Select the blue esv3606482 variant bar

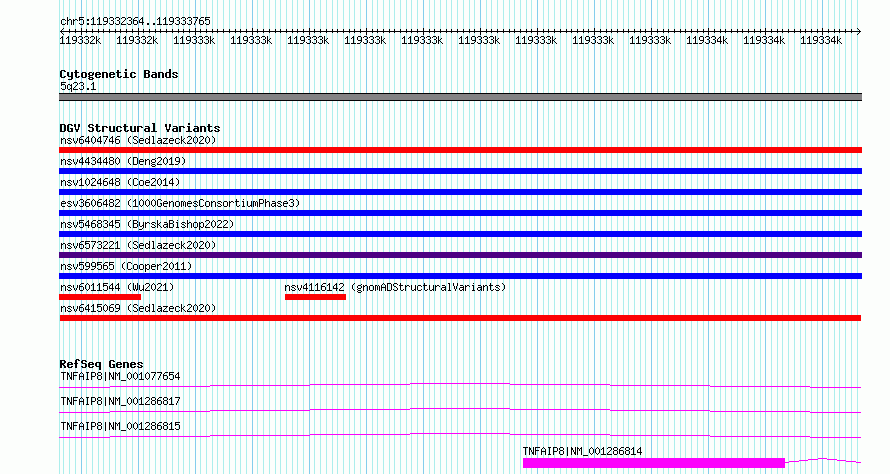point(460,213)
